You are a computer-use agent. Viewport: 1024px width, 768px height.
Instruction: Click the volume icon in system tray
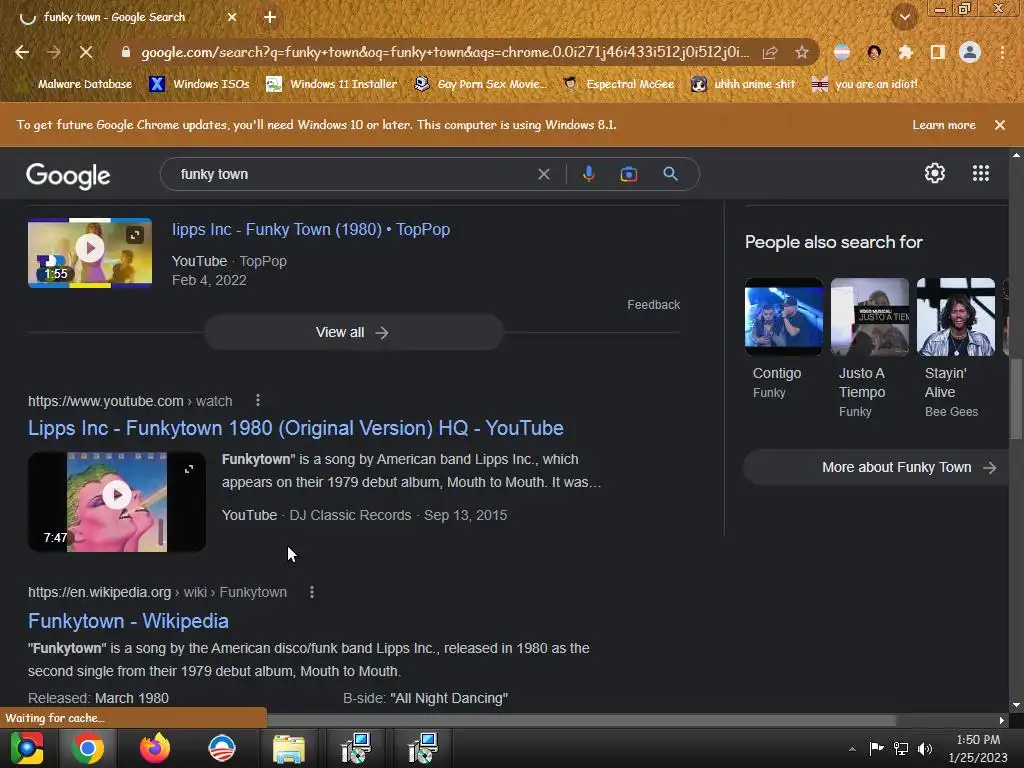pyautogui.click(x=925, y=749)
